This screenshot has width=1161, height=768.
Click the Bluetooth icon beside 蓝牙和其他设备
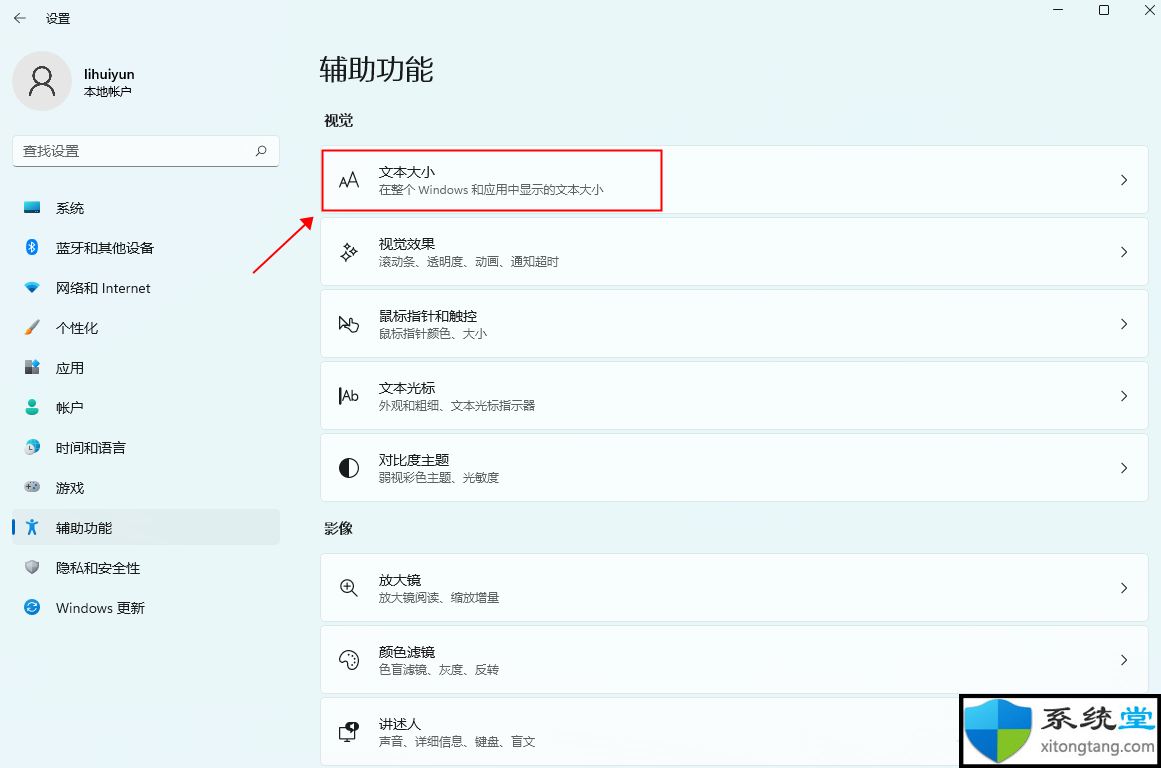click(32, 247)
